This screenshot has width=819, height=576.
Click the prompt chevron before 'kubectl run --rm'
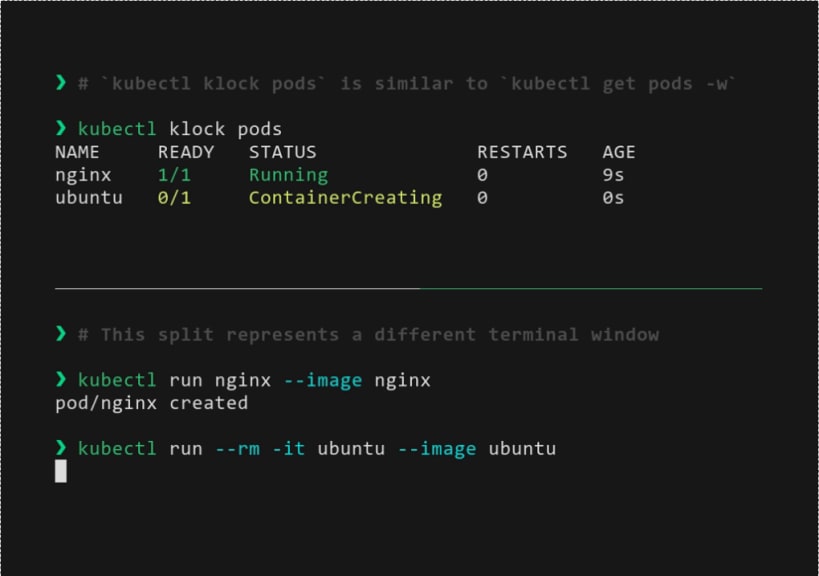[x=61, y=449]
